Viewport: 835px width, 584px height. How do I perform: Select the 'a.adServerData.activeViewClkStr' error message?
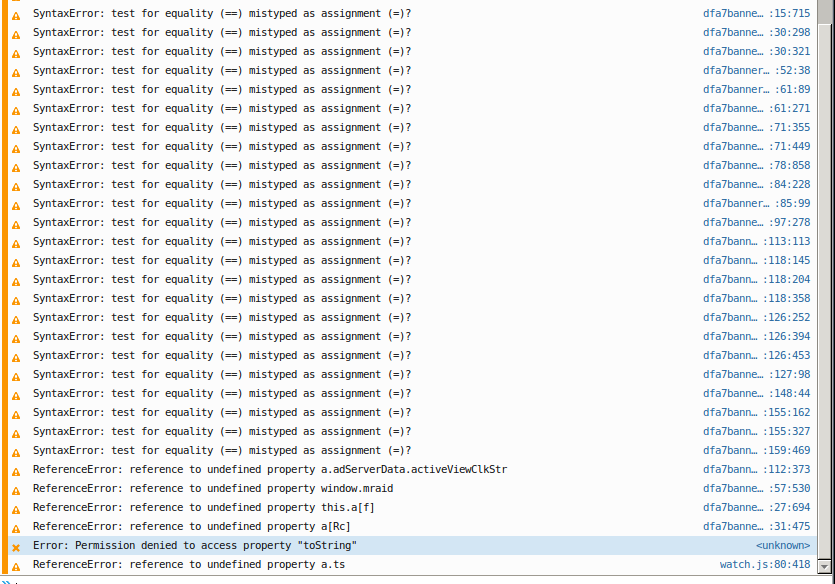(x=269, y=470)
